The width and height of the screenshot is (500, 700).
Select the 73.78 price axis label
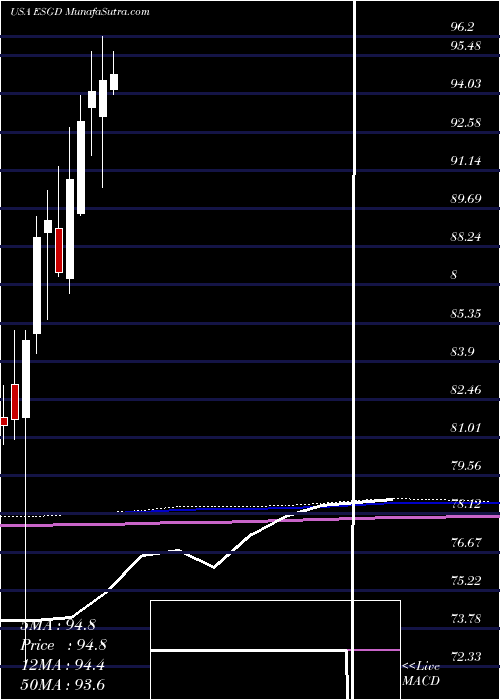point(466,619)
